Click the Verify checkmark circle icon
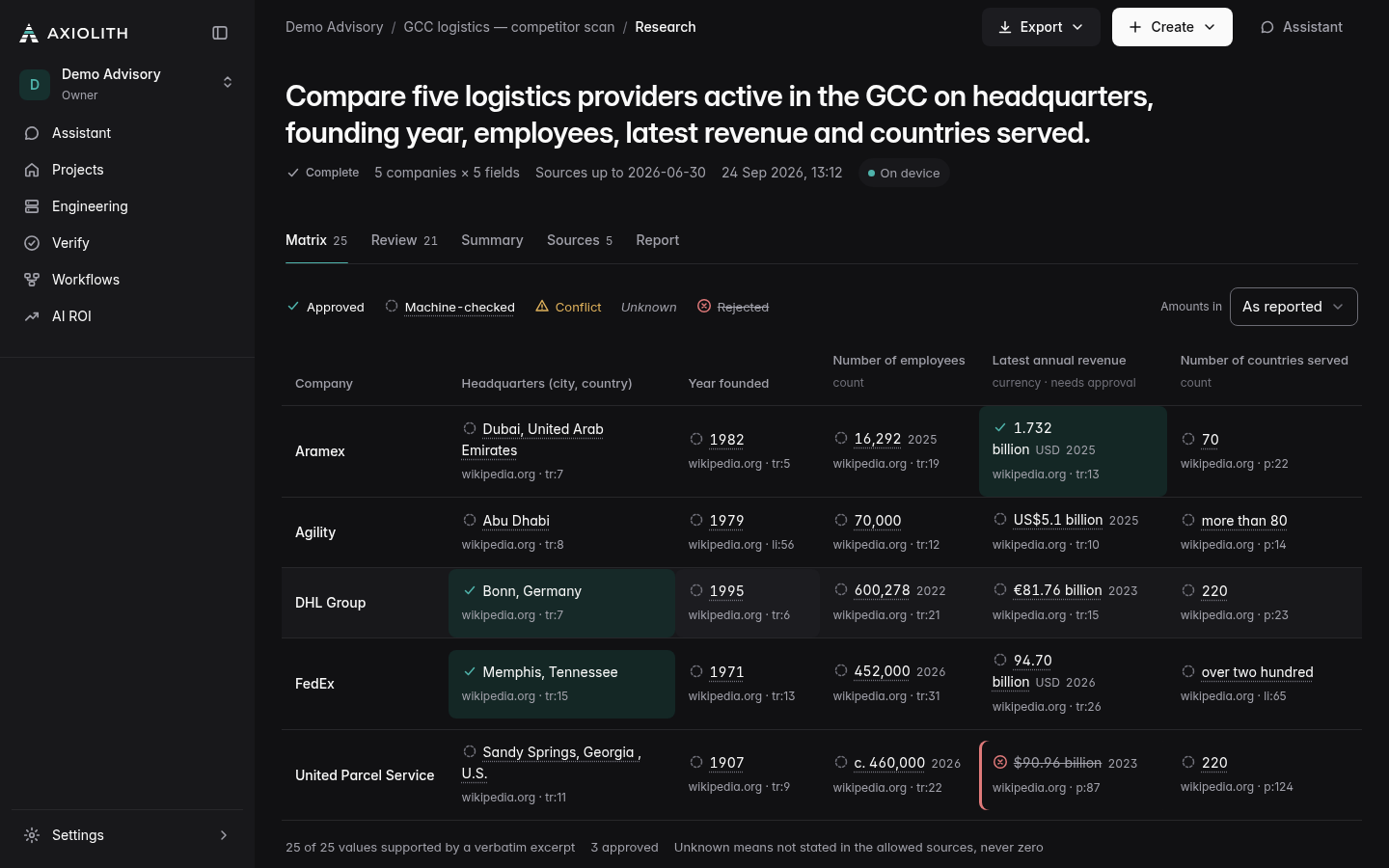The width and height of the screenshot is (1389, 868). click(x=32, y=243)
